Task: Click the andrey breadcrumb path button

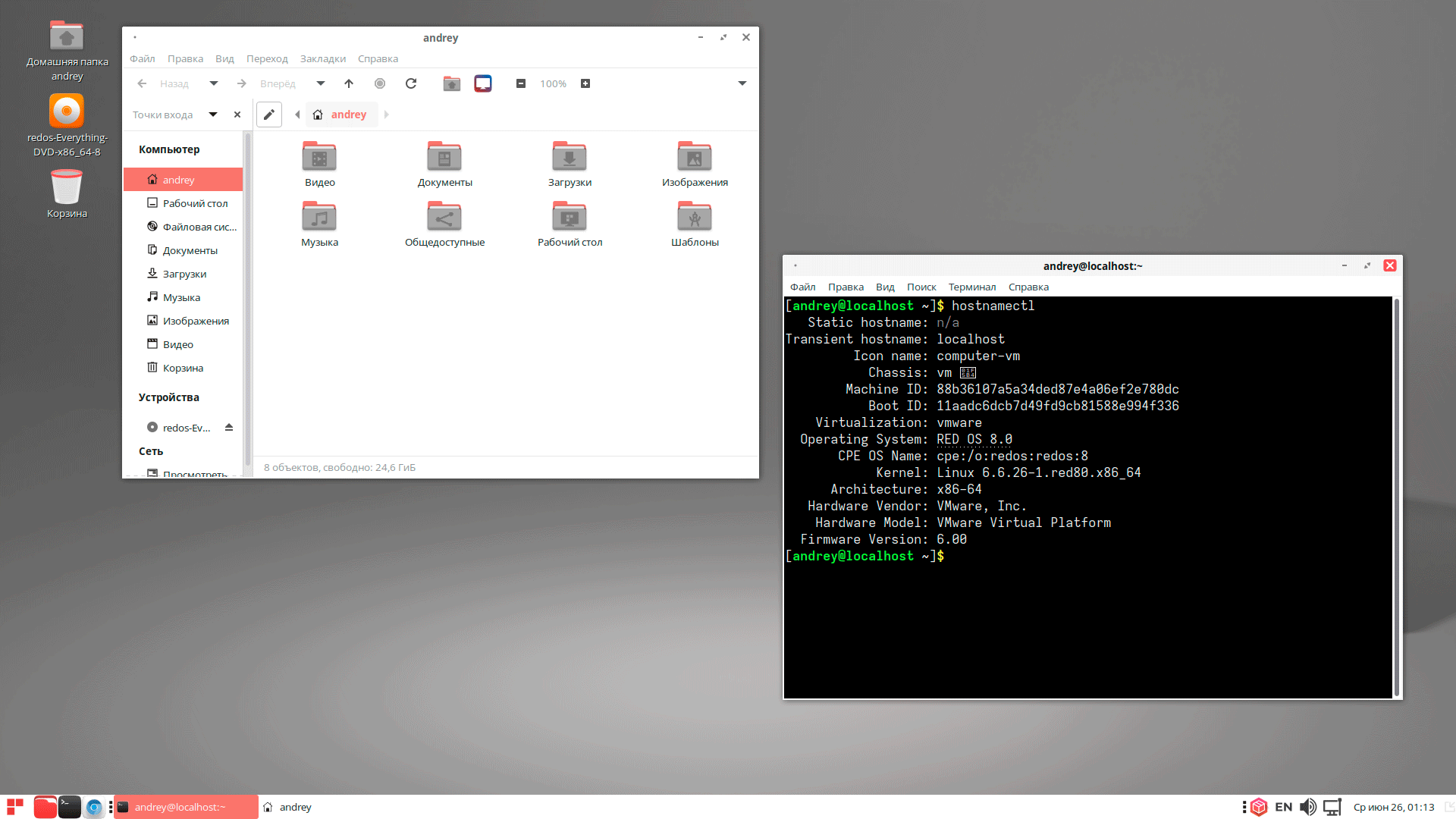Action: click(341, 115)
